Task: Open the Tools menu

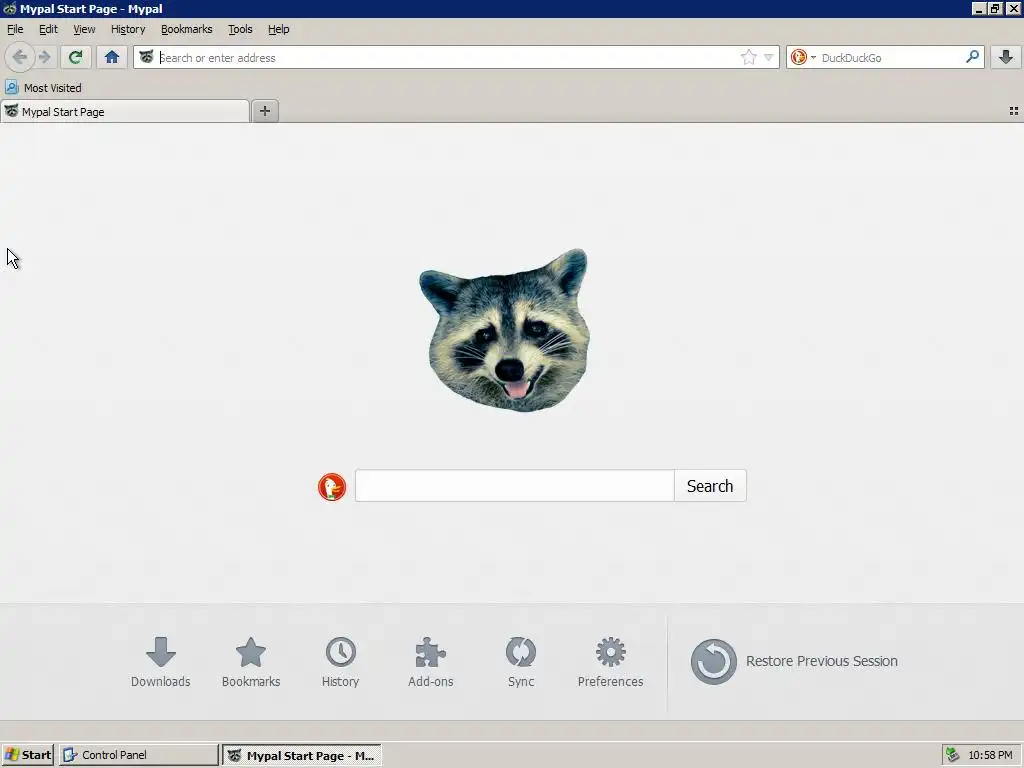Action: (x=240, y=29)
